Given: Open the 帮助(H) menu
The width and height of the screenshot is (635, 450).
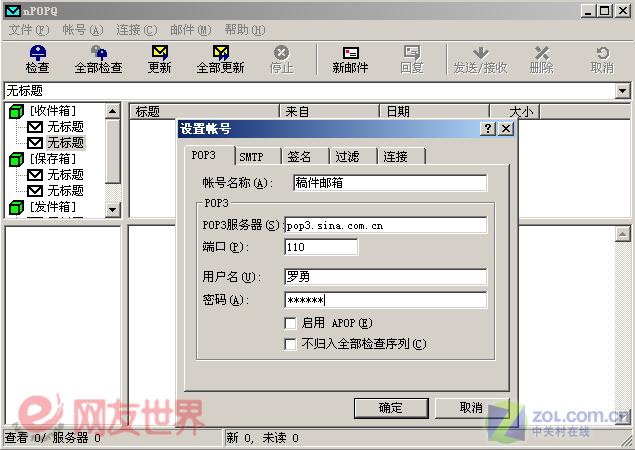Looking at the screenshot, I should point(245,30).
